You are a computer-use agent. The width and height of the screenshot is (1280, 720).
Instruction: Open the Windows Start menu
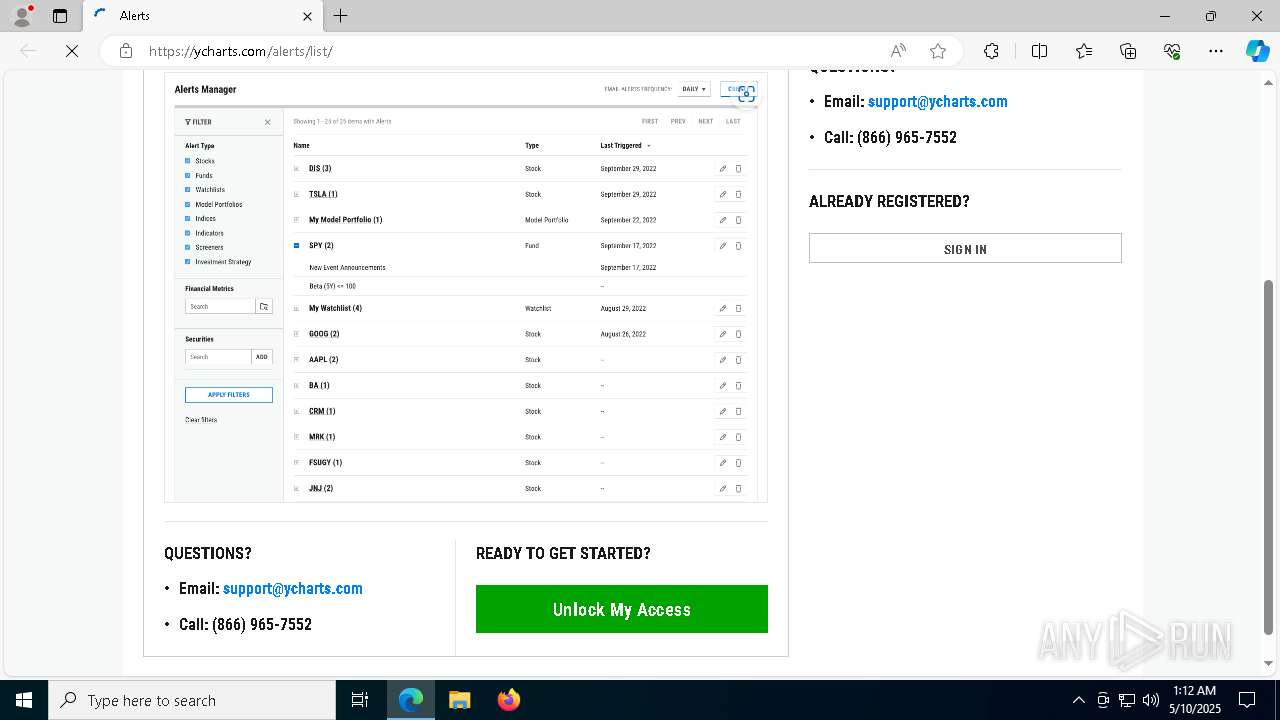click(24, 700)
